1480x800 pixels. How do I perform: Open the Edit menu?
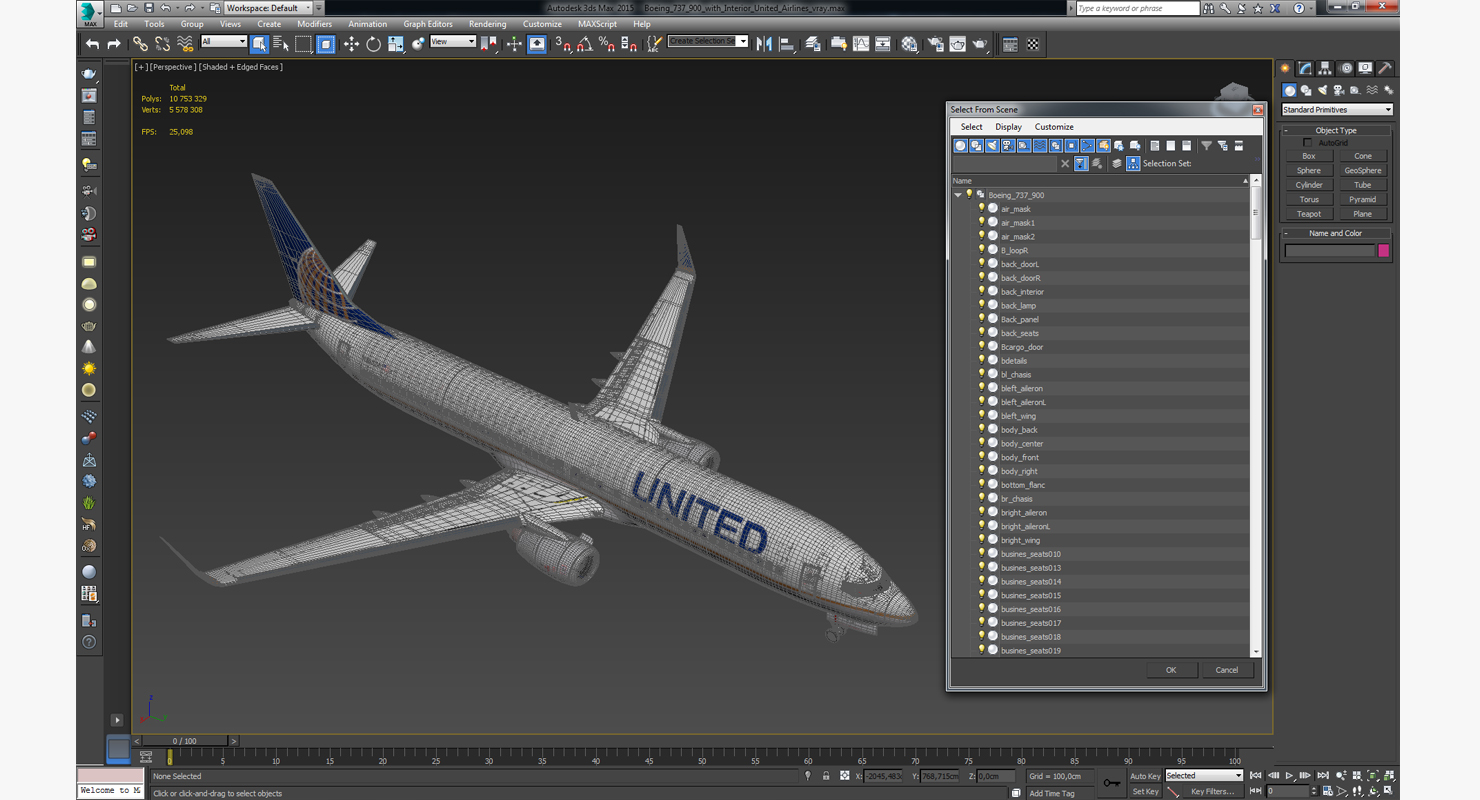pos(120,24)
